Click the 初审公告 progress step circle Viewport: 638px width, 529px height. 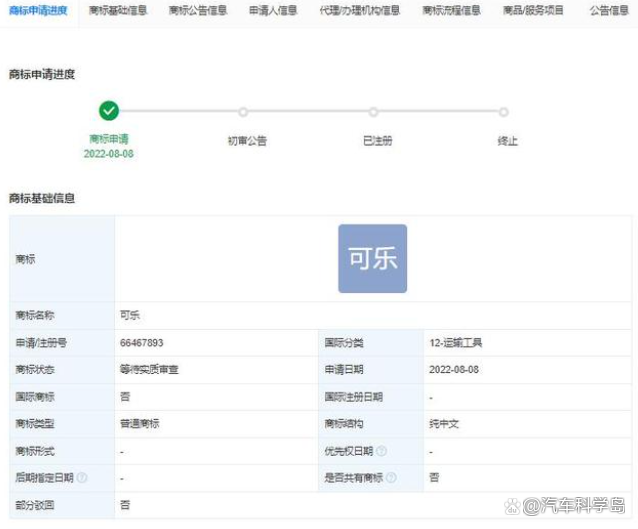click(243, 112)
